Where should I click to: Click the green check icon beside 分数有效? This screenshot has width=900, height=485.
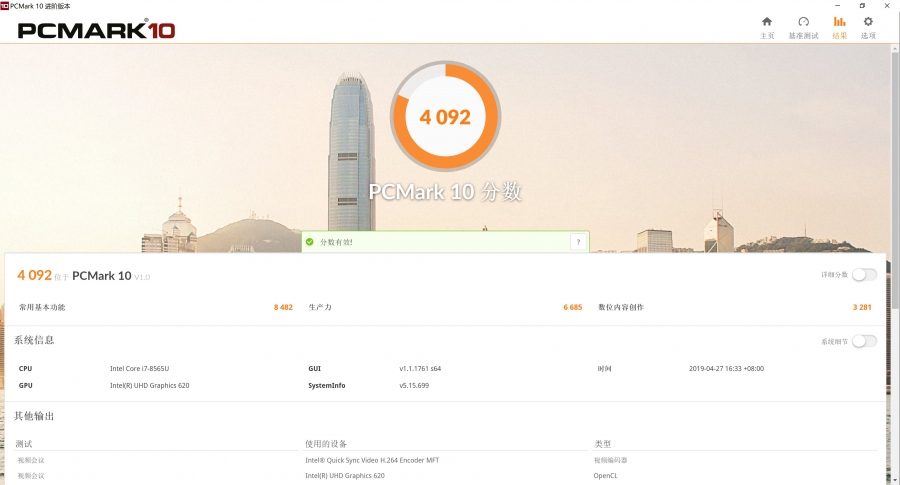pyautogui.click(x=310, y=242)
